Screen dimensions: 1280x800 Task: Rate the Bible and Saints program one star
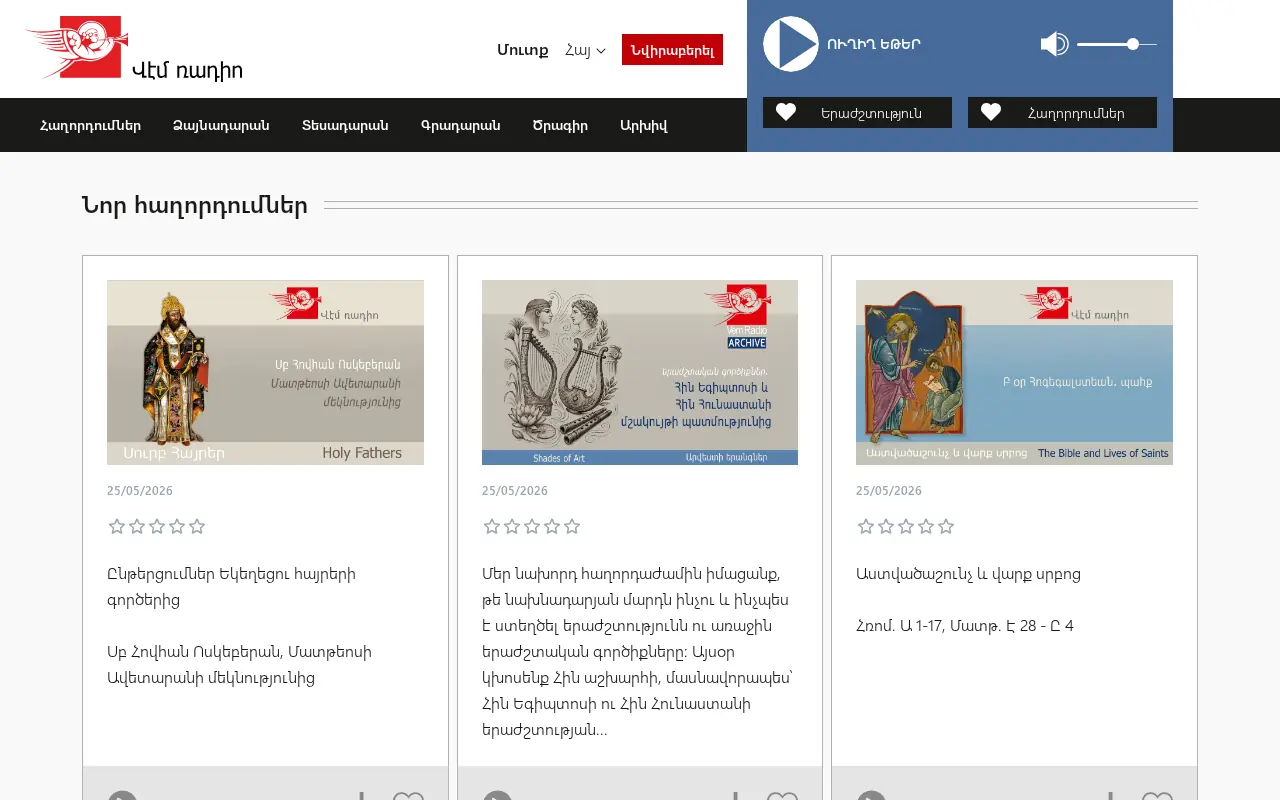[x=866, y=526]
